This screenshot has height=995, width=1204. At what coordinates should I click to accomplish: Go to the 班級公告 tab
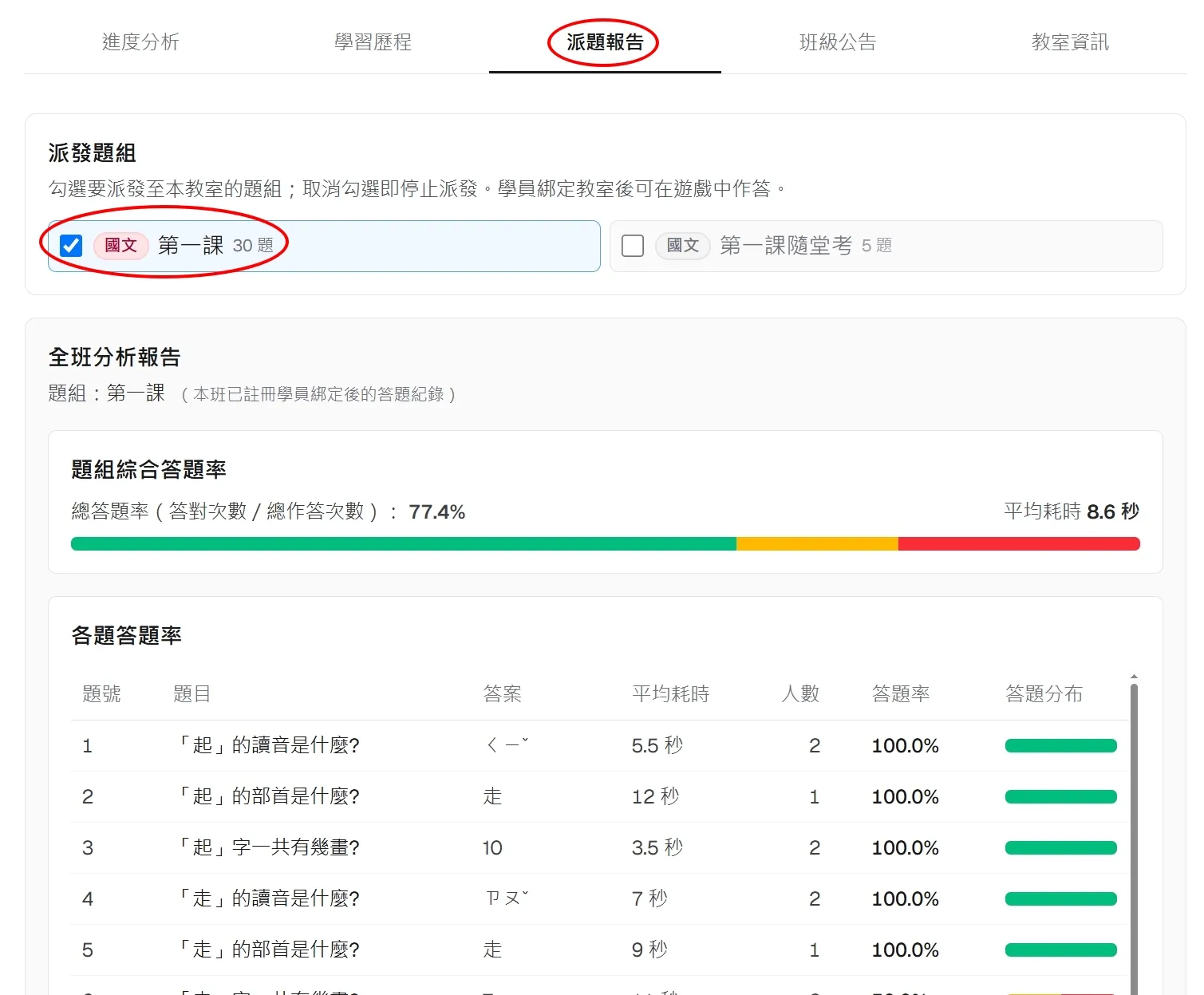[x=838, y=41]
